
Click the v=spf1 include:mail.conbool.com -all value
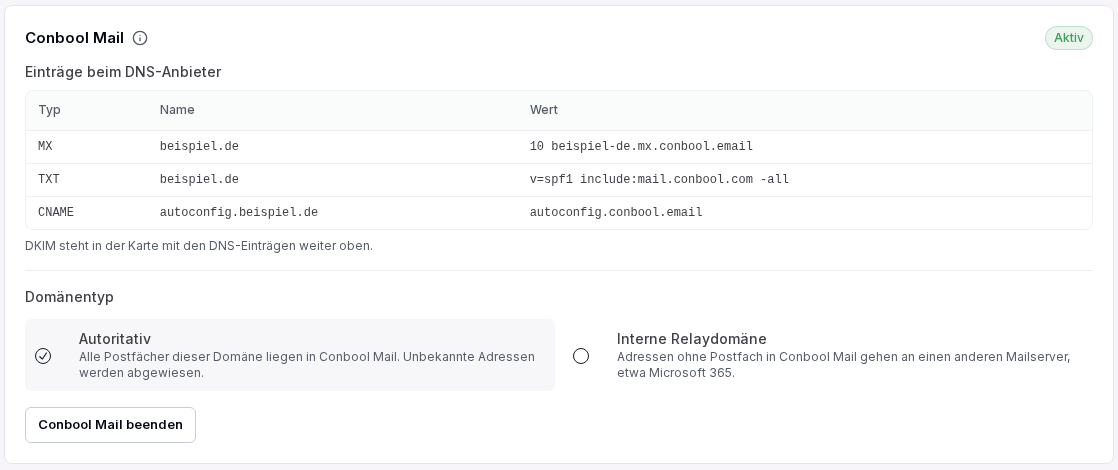click(660, 179)
